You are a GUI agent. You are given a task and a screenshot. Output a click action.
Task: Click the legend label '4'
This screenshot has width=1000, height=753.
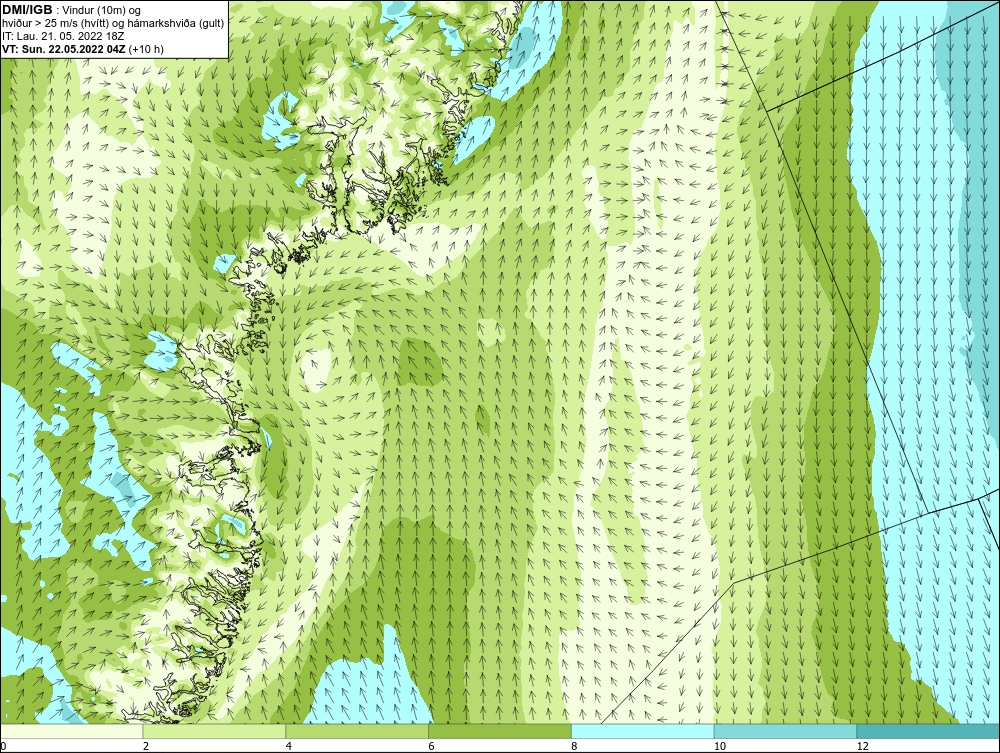[289, 746]
